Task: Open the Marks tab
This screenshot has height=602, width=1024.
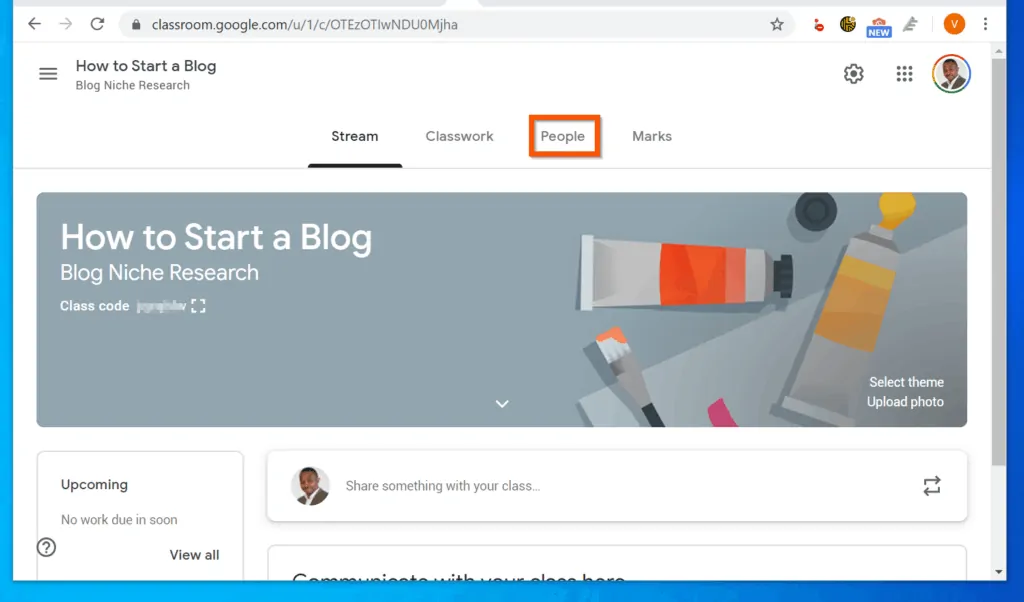Action: [651, 136]
